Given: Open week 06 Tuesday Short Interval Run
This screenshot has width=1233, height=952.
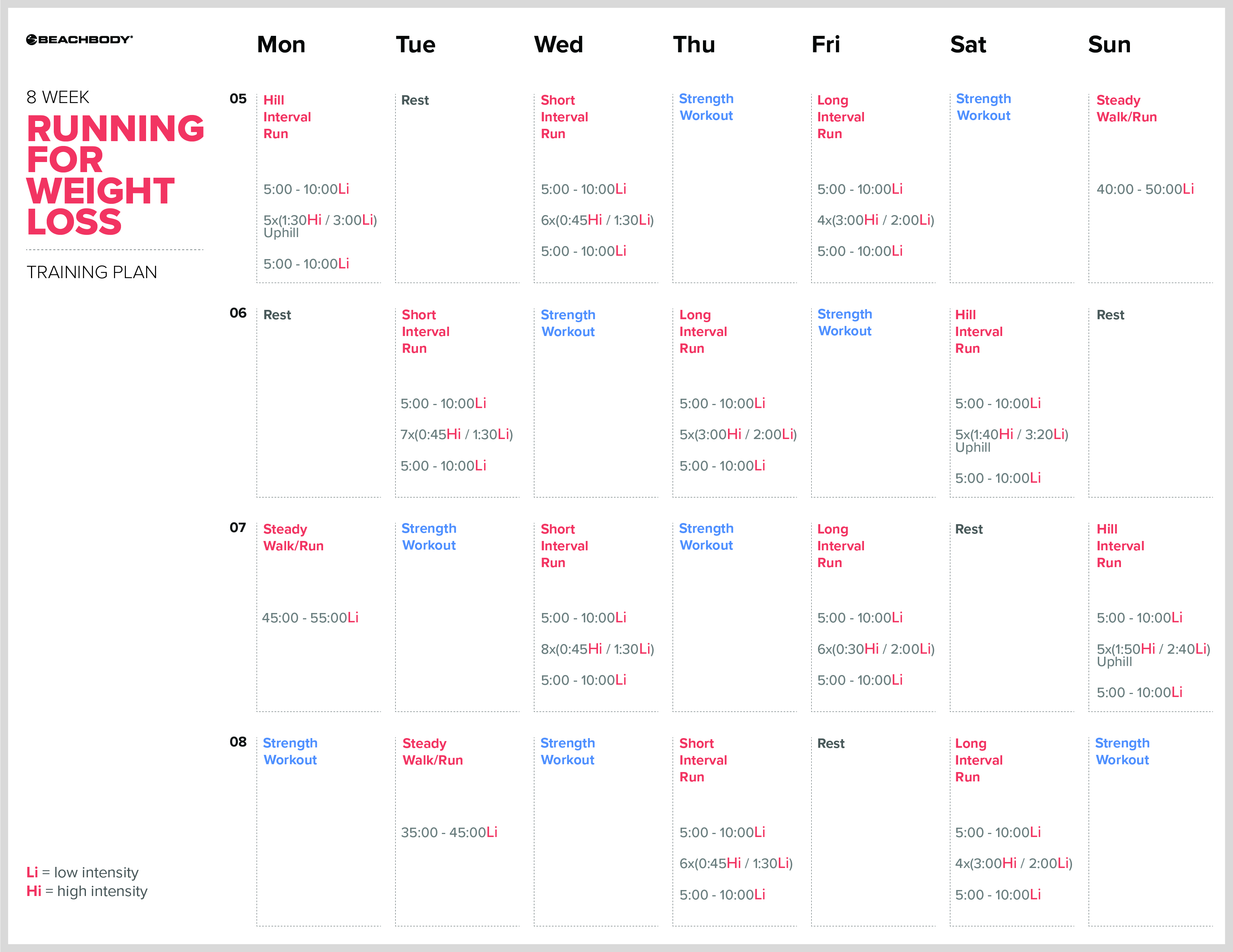Looking at the screenshot, I should point(425,331).
